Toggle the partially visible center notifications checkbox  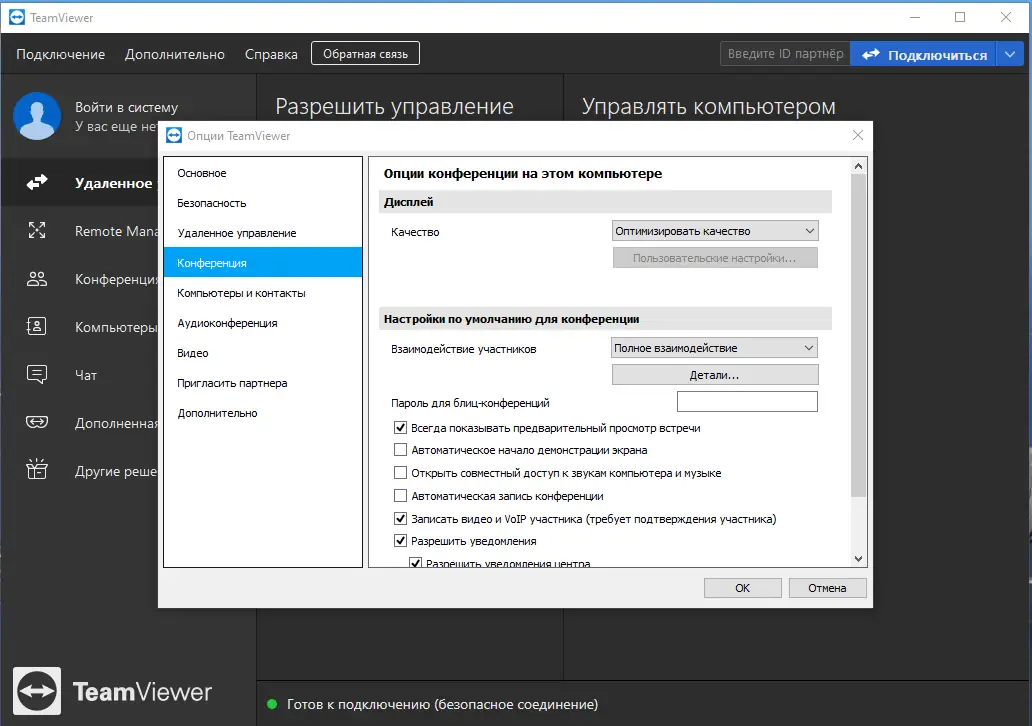(415, 563)
